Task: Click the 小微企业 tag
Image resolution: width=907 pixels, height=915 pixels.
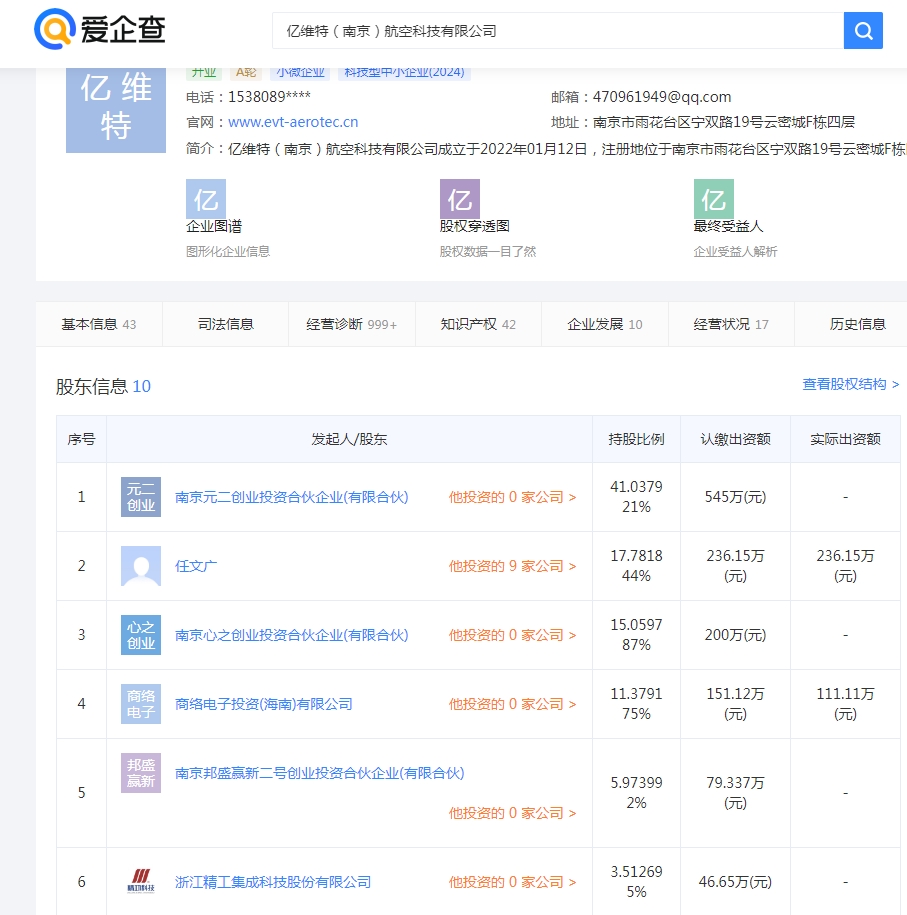Action: pyautogui.click(x=300, y=73)
